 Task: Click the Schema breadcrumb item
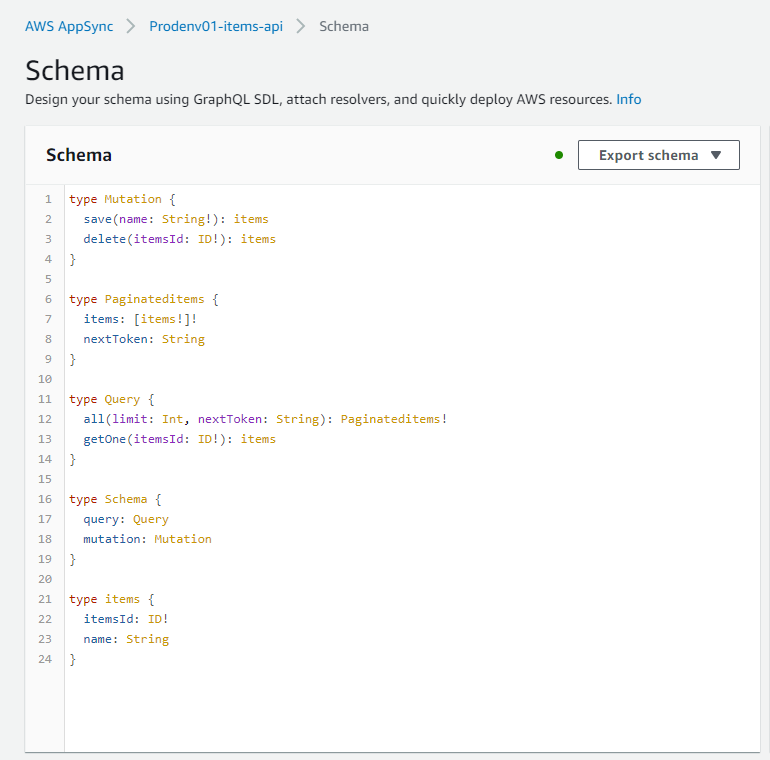[344, 26]
